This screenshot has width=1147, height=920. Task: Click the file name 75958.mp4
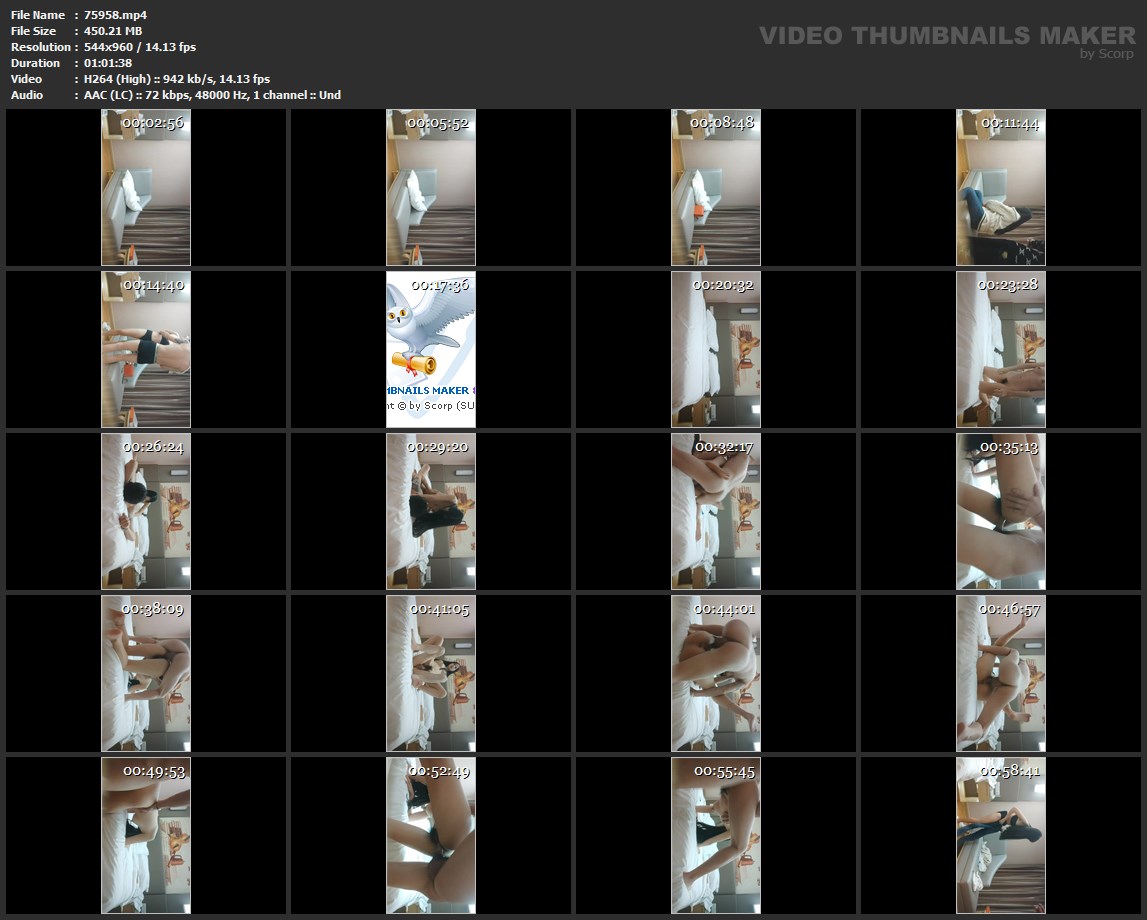[x=116, y=15]
